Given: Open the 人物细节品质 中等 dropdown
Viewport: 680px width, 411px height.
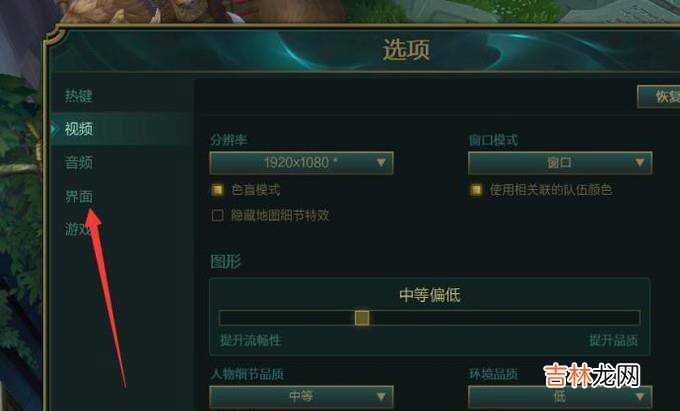Looking at the screenshot, I should 301,397.
